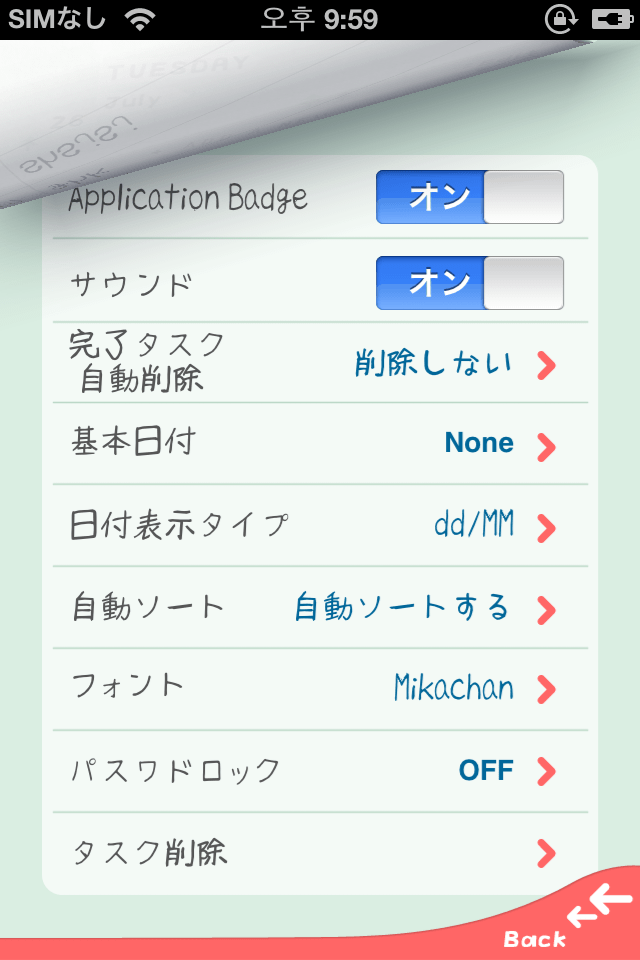Open the パスワドロック settings row

click(320, 771)
